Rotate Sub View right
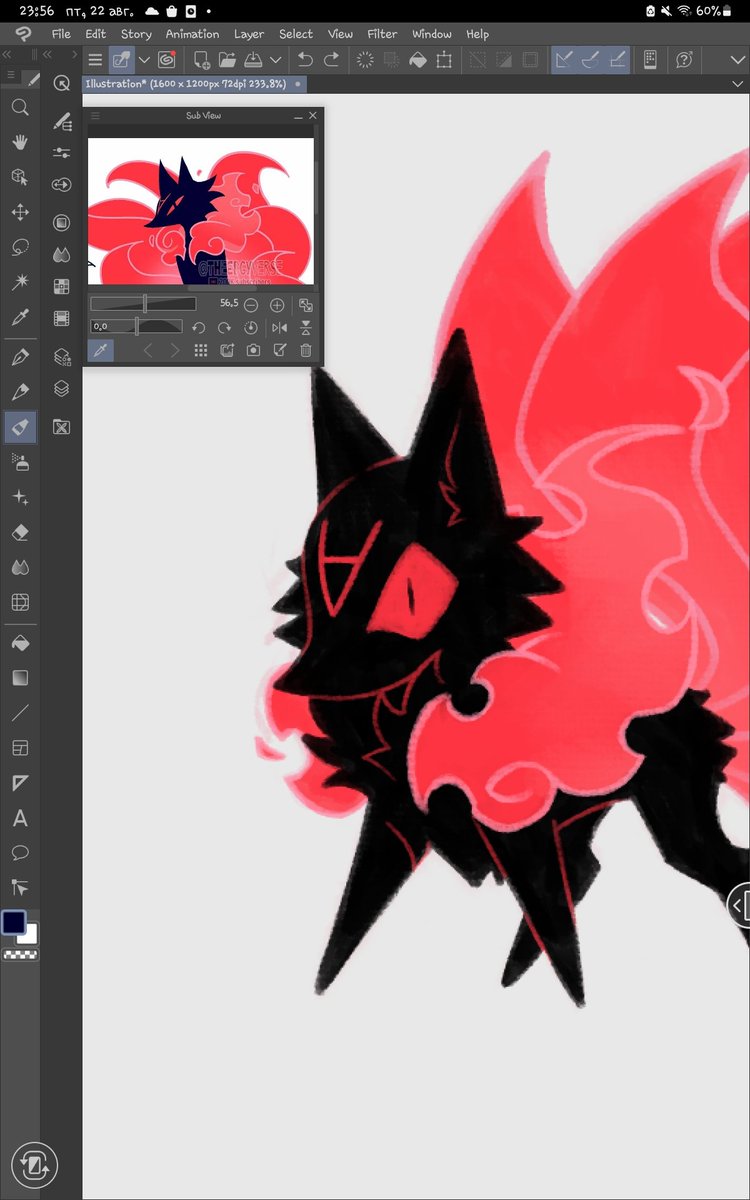The height and width of the screenshot is (1200, 750). click(x=225, y=327)
